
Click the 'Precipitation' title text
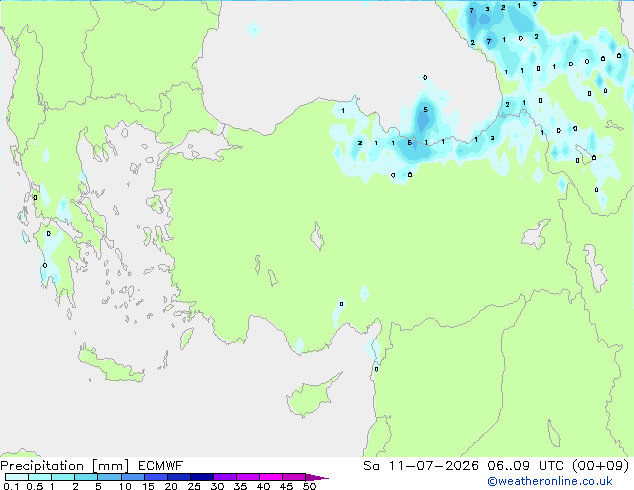[42, 466]
